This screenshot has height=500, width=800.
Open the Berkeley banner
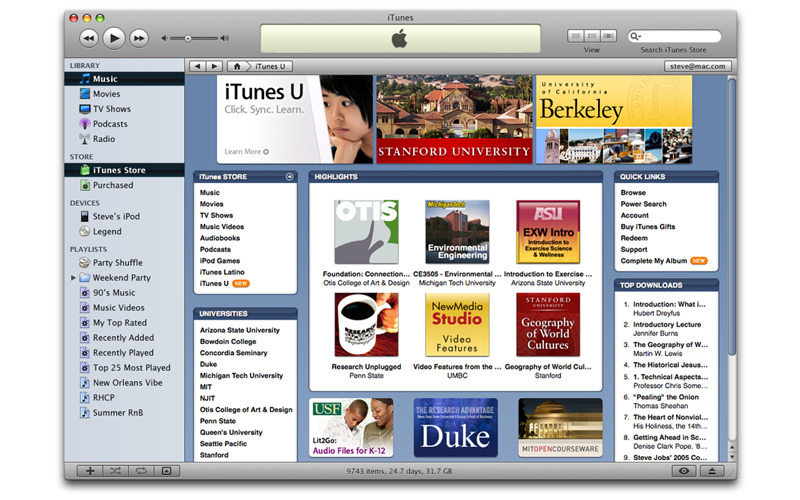coord(614,119)
